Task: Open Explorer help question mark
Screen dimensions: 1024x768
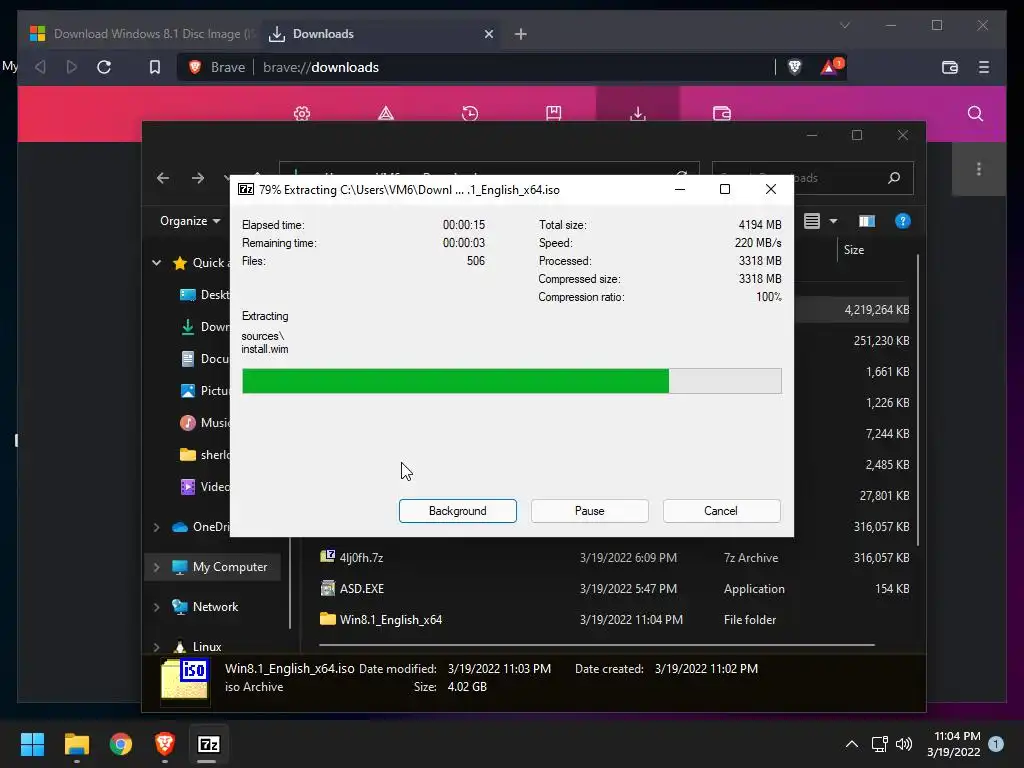Action: point(903,221)
